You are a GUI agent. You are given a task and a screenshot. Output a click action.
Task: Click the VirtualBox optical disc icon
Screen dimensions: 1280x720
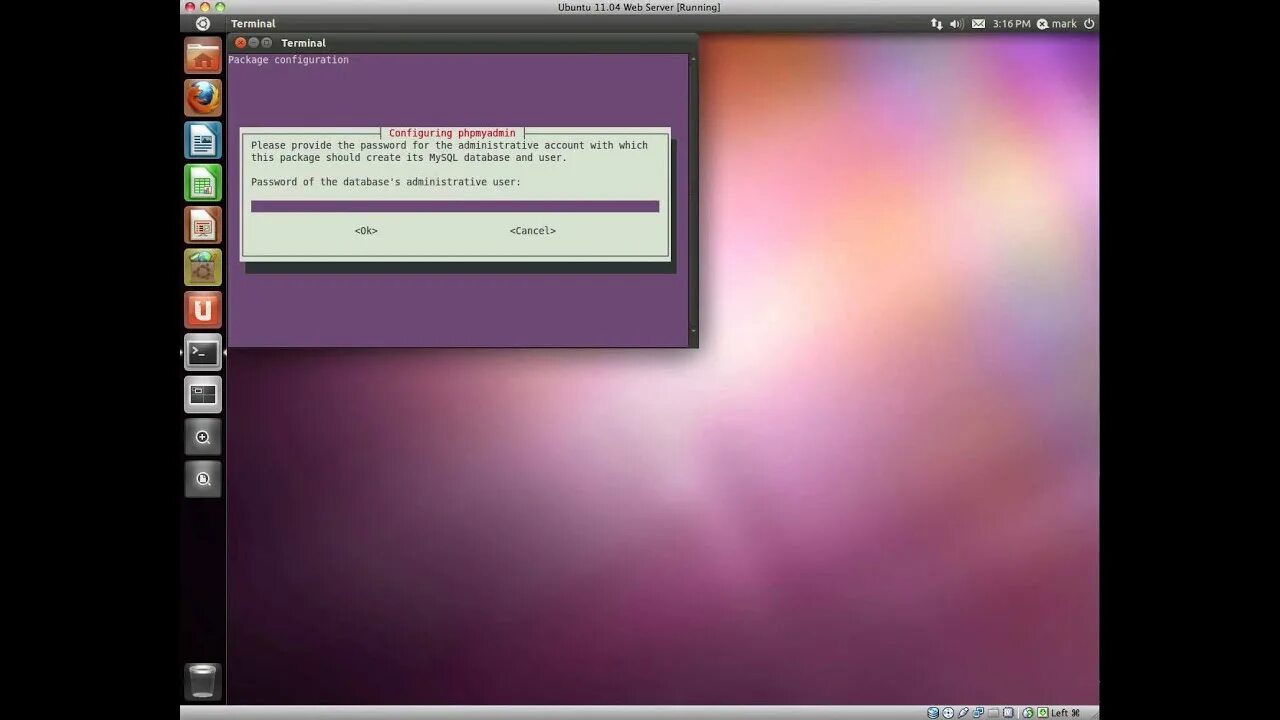[x=948, y=713]
